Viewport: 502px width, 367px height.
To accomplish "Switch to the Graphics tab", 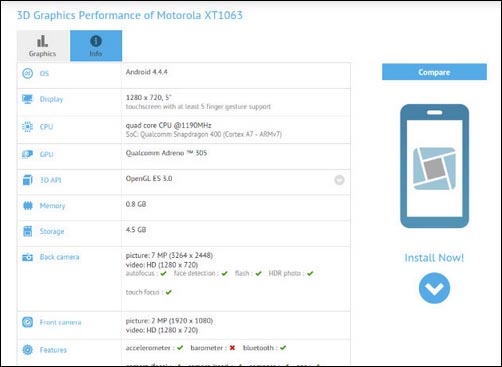I will 43,46.
